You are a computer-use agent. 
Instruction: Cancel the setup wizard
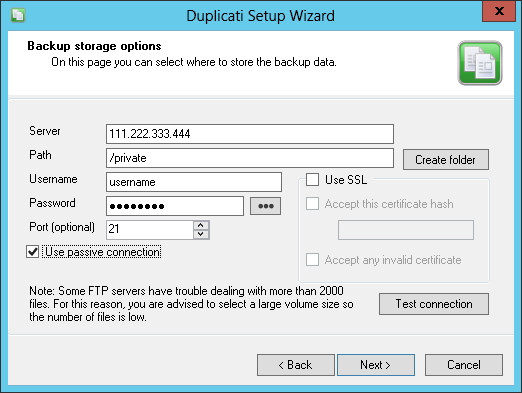coord(464,365)
